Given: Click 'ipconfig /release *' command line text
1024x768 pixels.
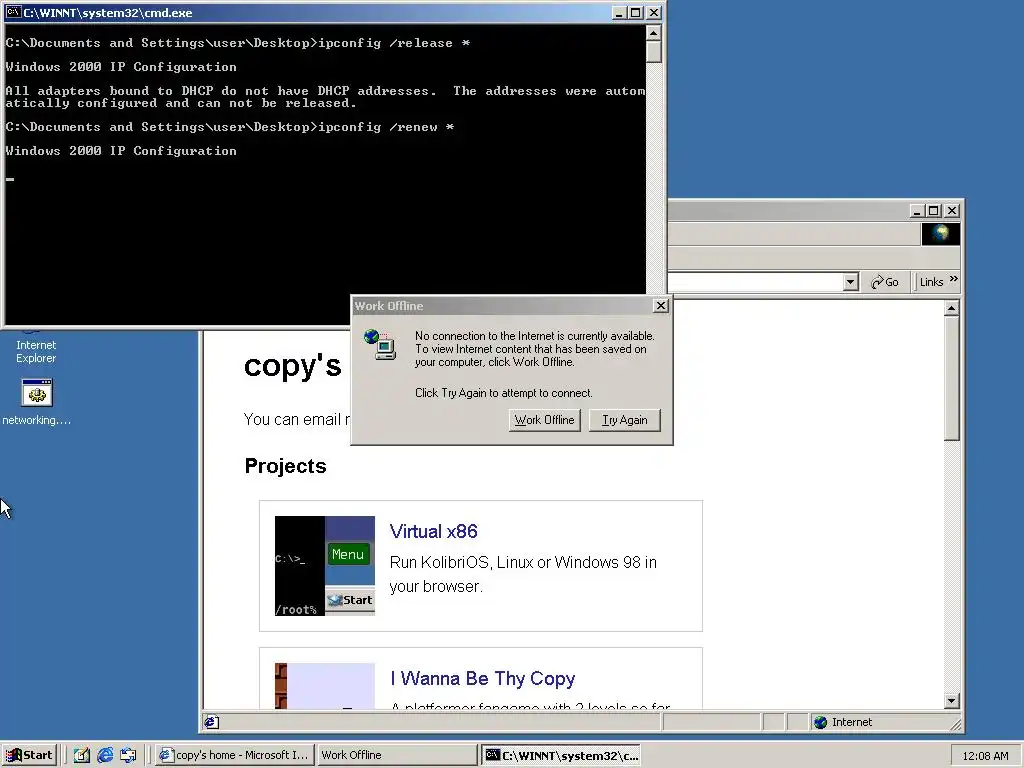Looking at the screenshot, I should click(x=394, y=42).
